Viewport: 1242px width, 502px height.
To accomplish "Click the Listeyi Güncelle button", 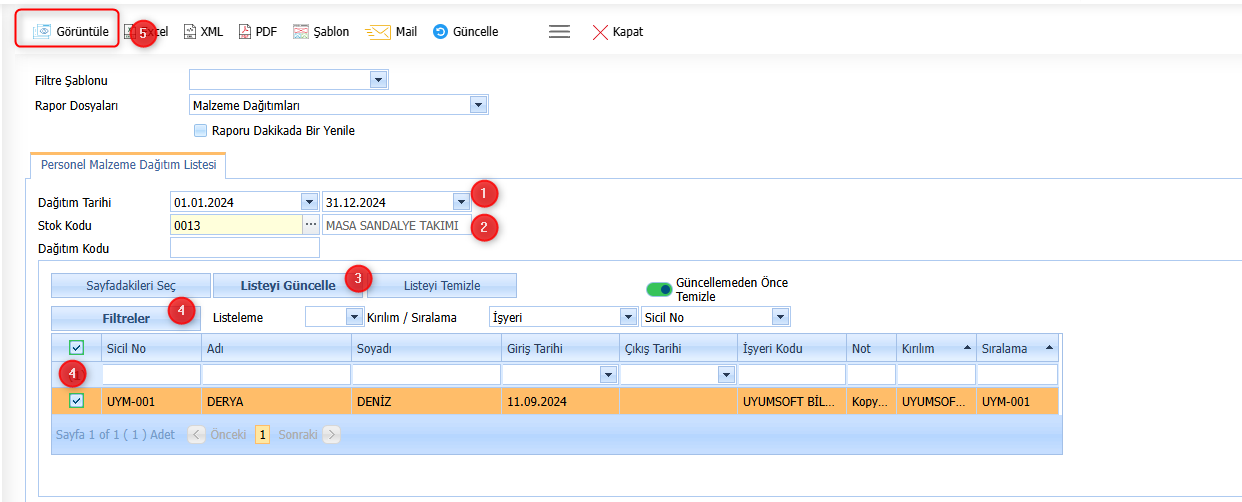I will (288, 285).
